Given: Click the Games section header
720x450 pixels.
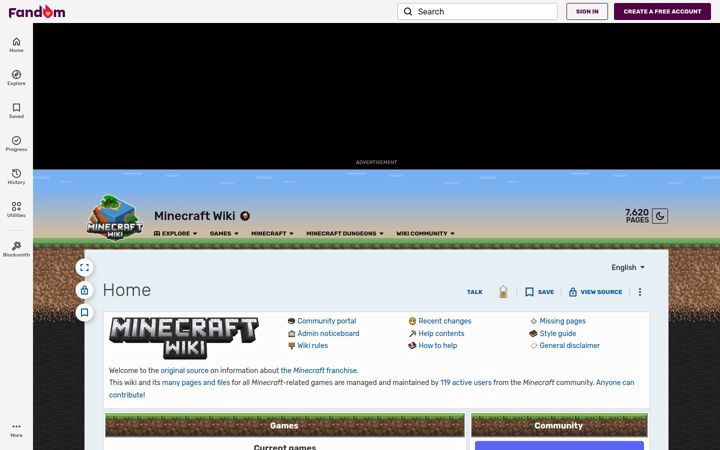Looking at the screenshot, I should 285,425.
